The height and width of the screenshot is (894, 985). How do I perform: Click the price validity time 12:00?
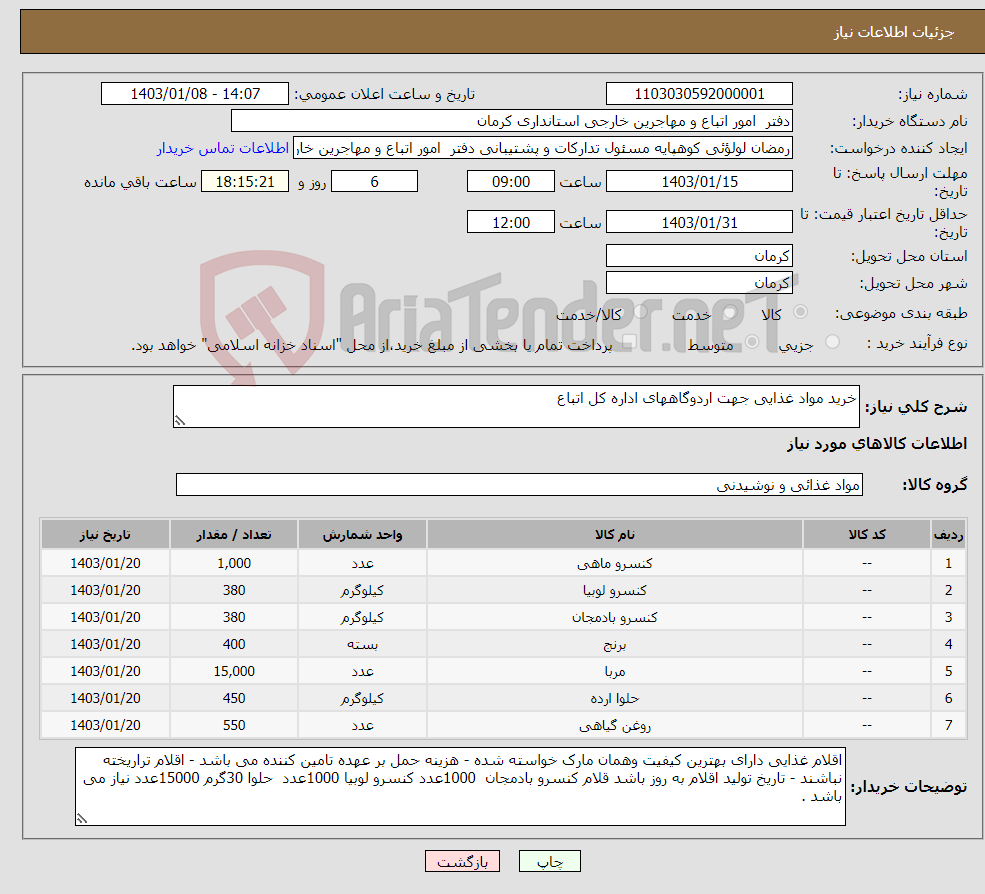click(511, 222)
